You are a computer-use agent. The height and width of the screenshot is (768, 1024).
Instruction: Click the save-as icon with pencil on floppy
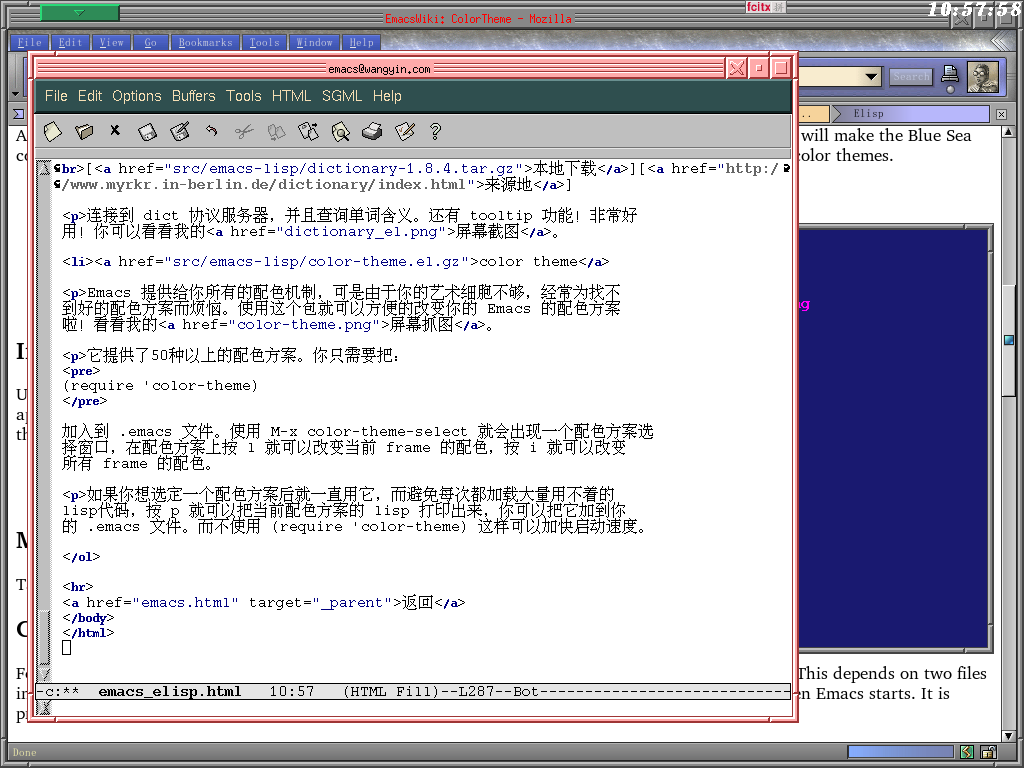click(180, 131)
